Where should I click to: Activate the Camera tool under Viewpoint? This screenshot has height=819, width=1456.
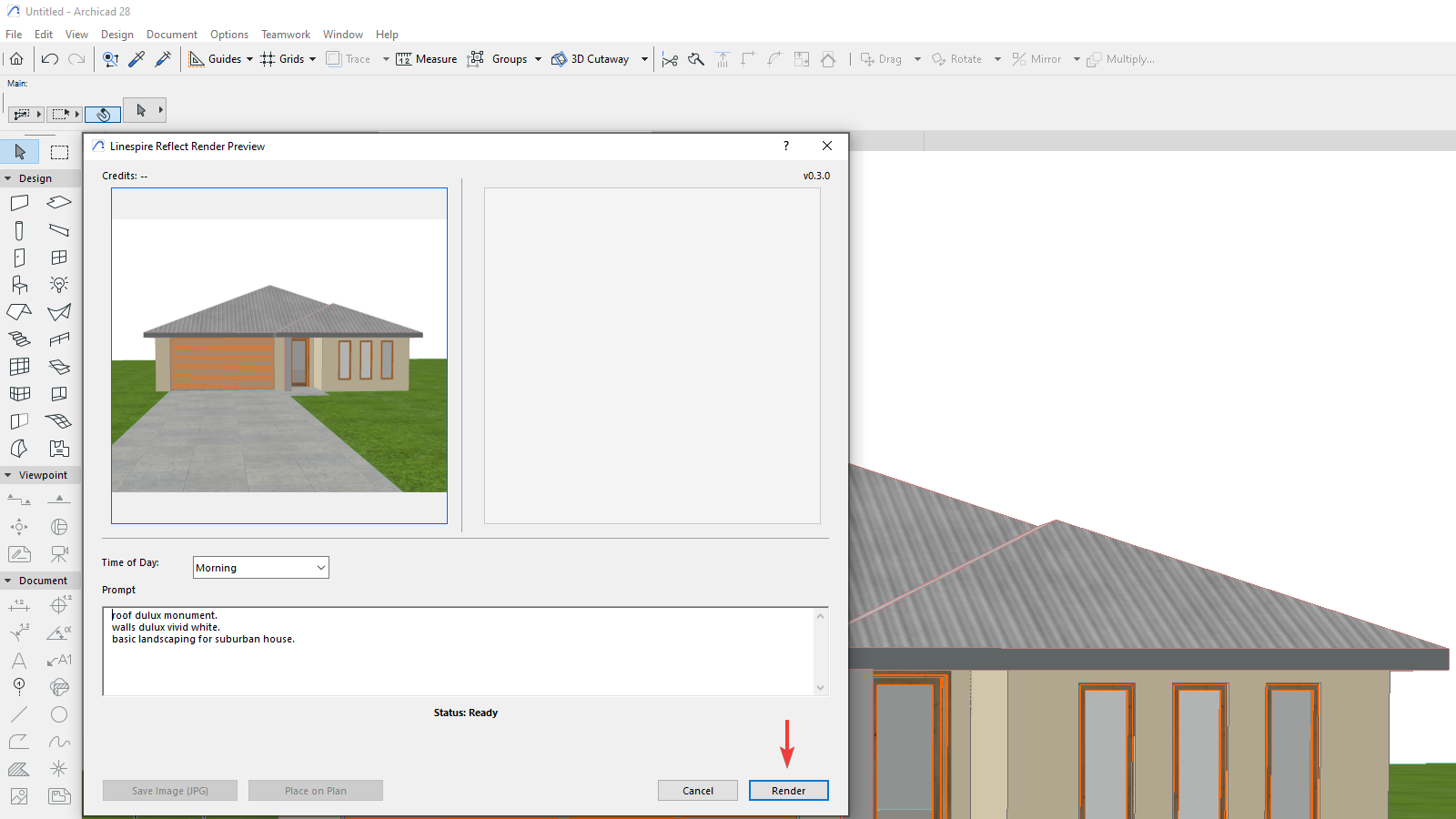[x=59, y=554]
